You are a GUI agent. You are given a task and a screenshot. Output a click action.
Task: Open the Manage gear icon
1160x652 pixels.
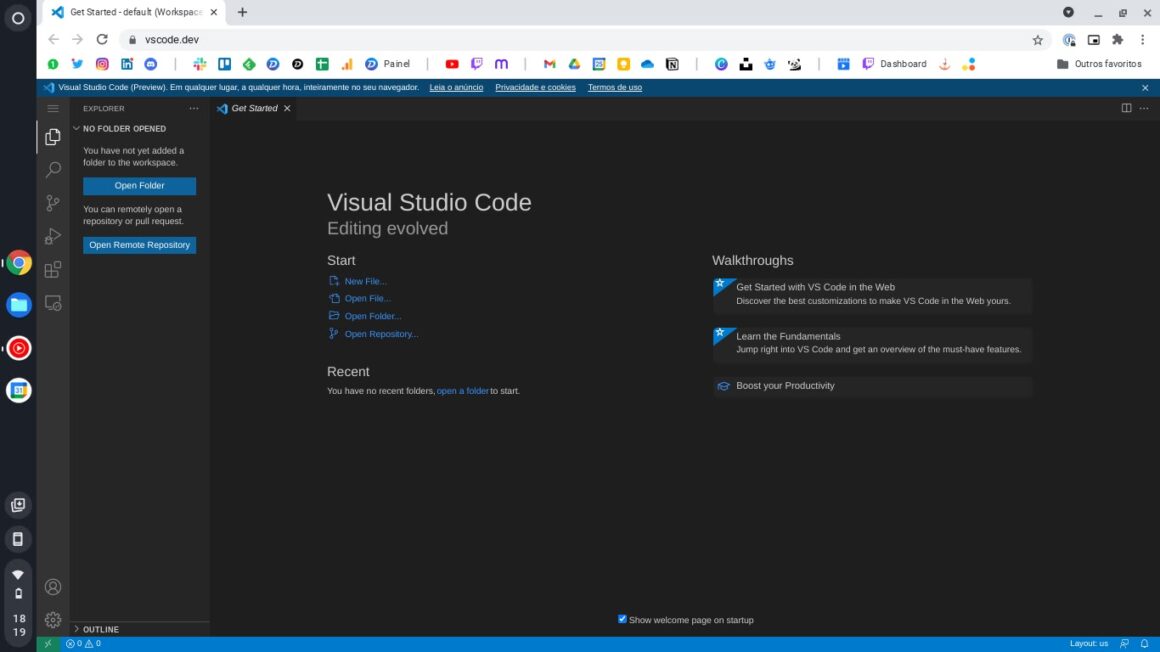point(53,620)
